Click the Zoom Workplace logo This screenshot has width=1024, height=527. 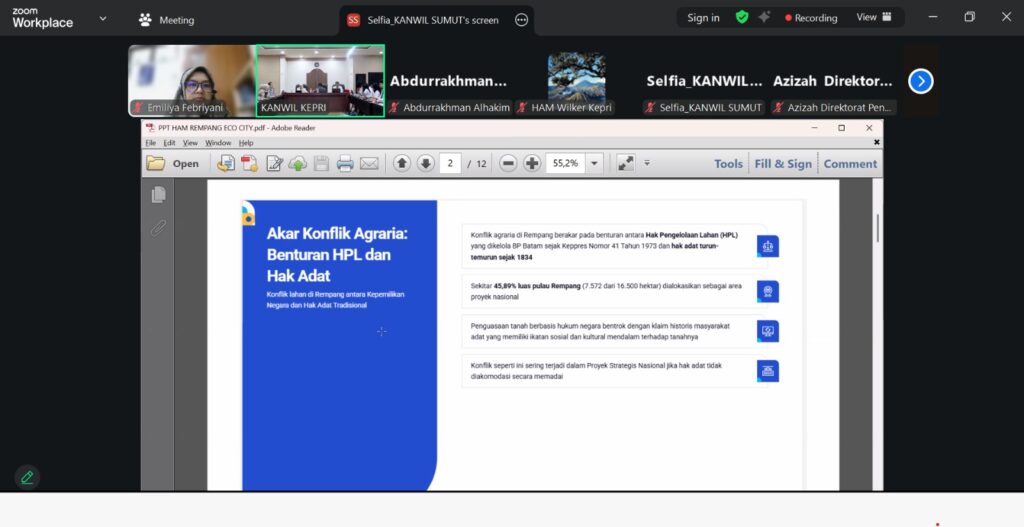42,18
